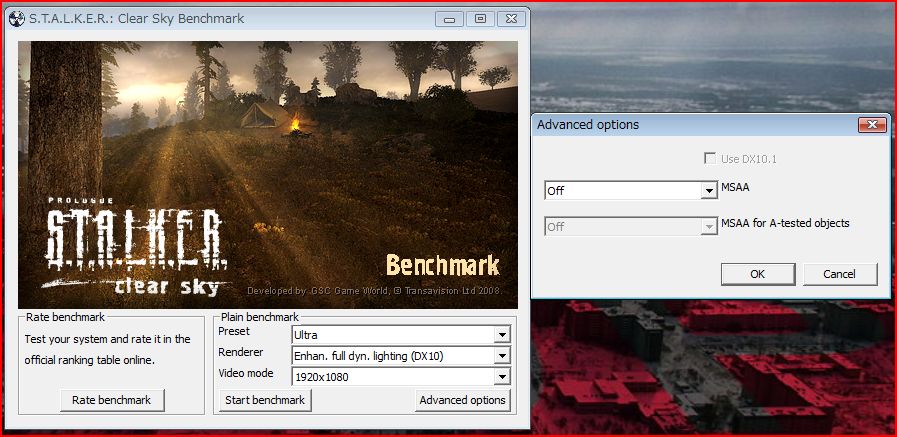This screenshot has width=897, height=437.
Task: Open Advanced options from the benchmark window
Action: coord(462,400)
